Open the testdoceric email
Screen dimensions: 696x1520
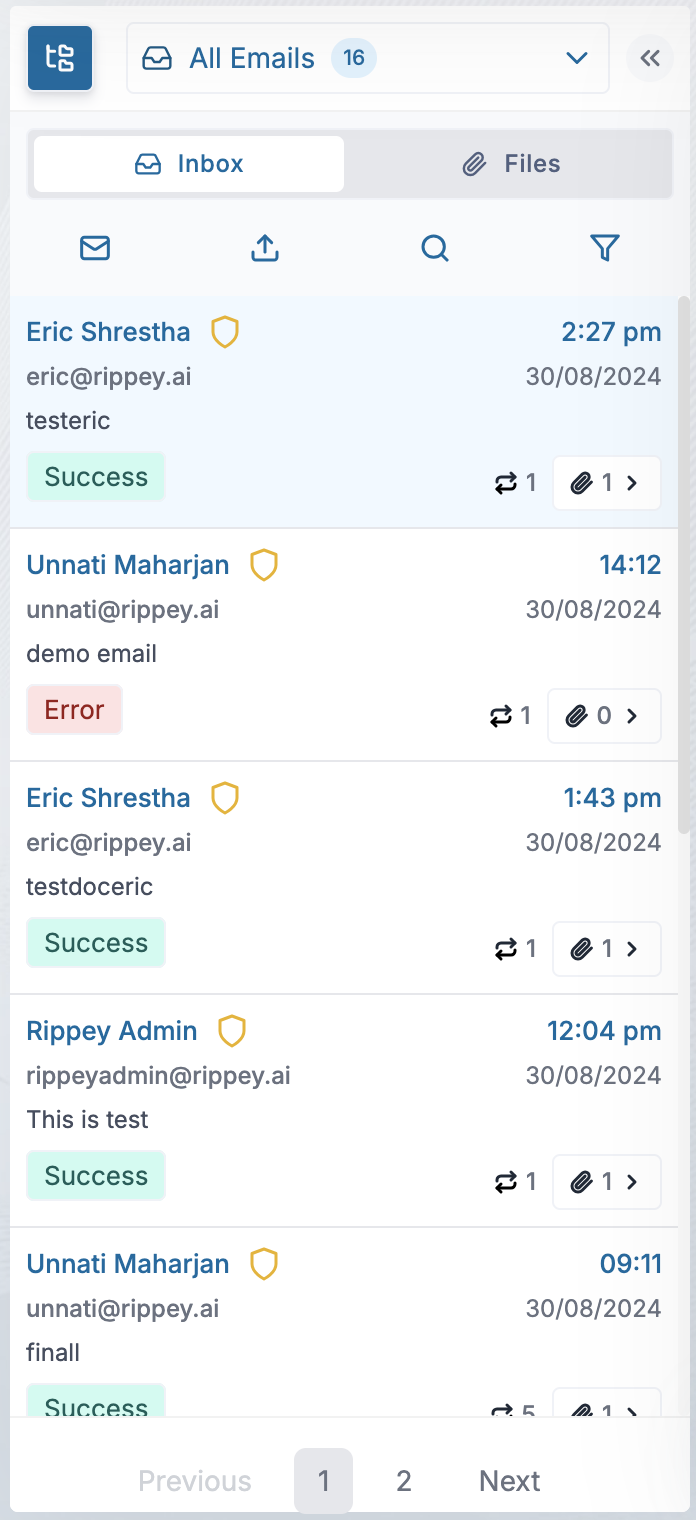tap(90, 887)
